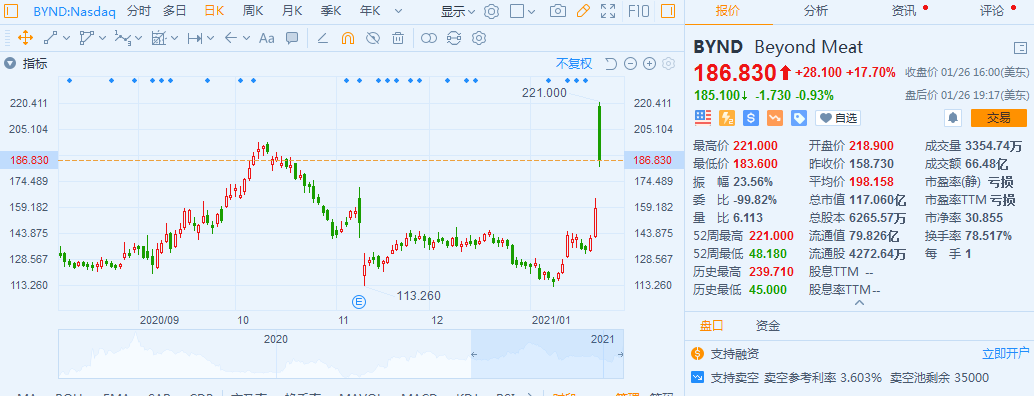This screenshot has width=1034, height=396.
Task: Toggle 自选 watchlist heart button
Action: [837, 118]
